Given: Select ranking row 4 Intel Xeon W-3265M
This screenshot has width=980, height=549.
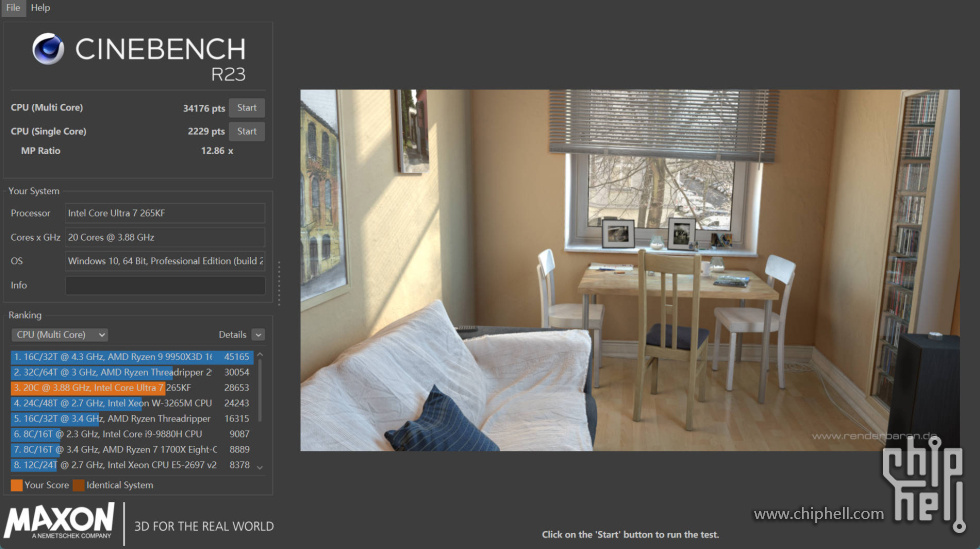Looking at the screenshot, I should 132,403.
